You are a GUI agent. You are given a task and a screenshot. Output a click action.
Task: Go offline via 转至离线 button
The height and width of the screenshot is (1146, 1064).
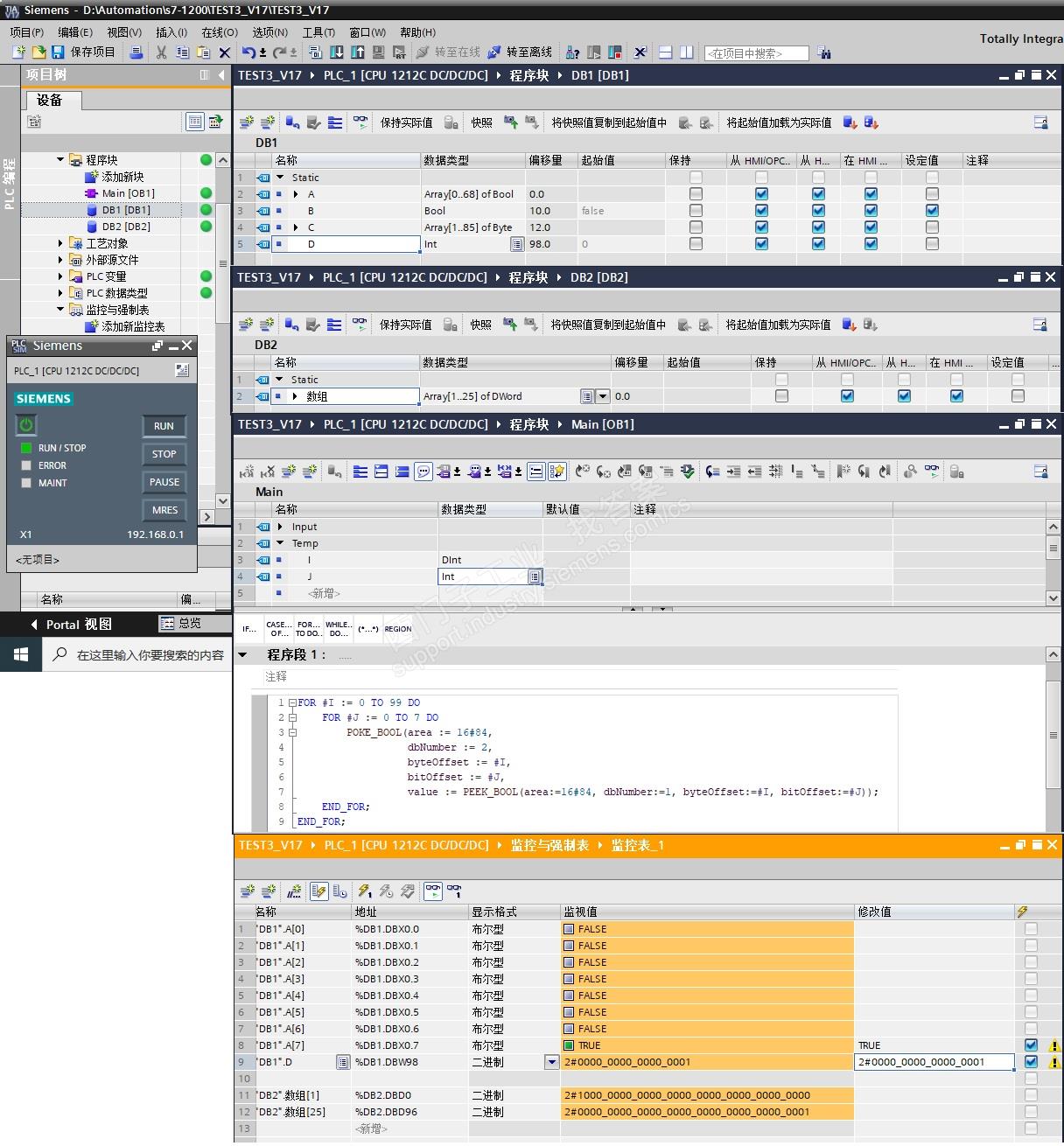521,52
